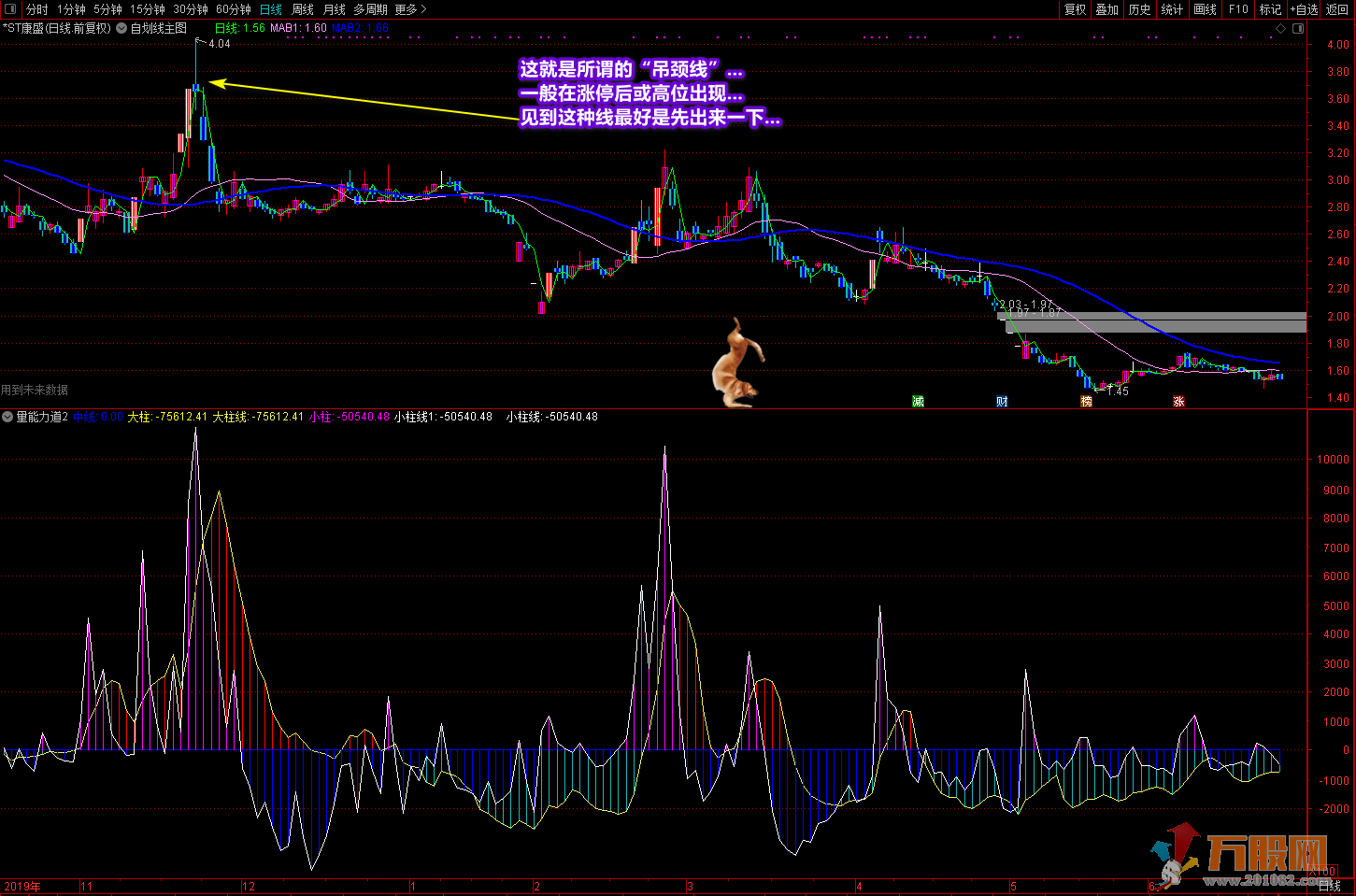Toggle the left sidebar panel icon
The image size is (1356, 896).
(10, 9)
